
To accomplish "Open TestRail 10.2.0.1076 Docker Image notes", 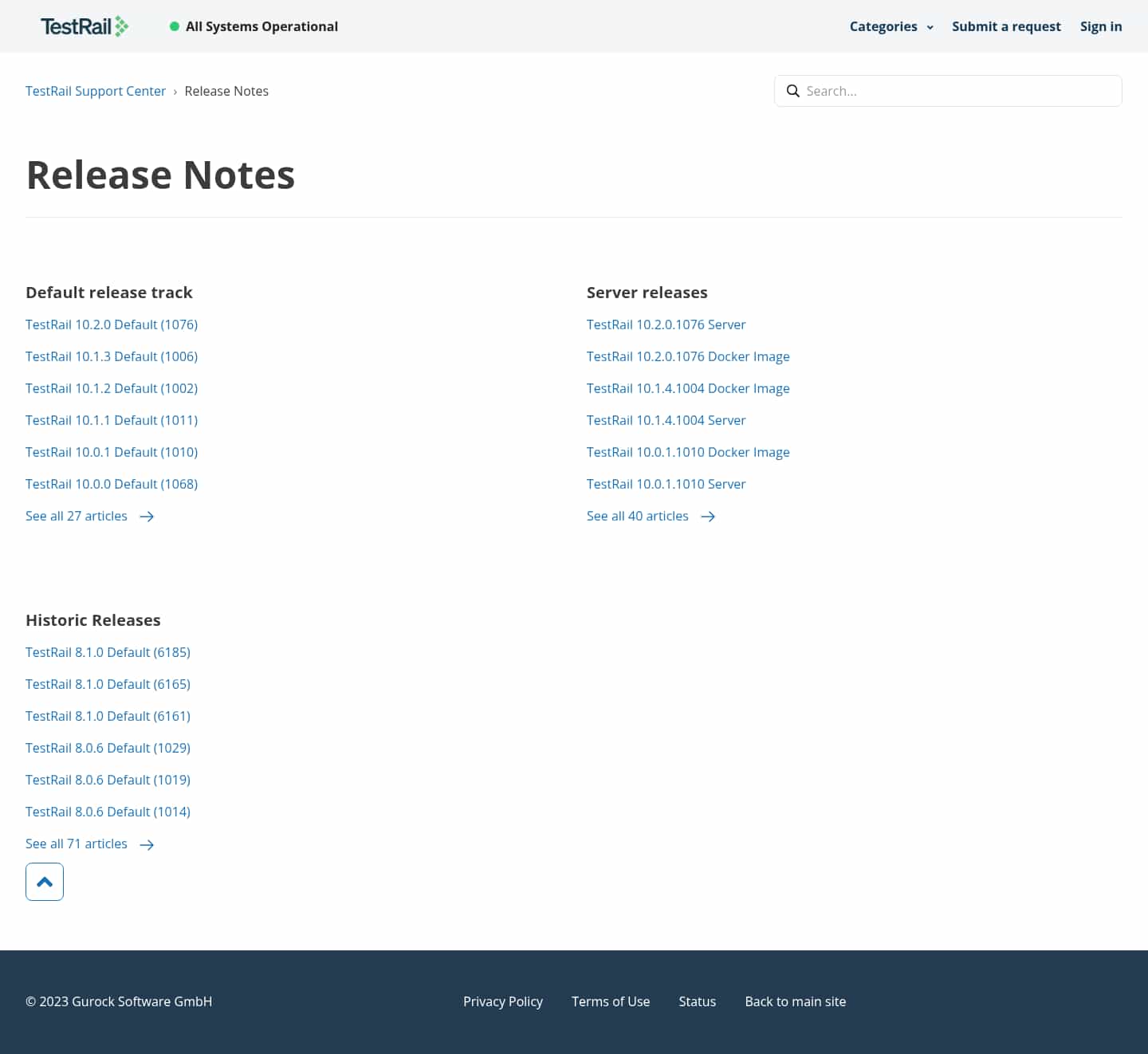I will 688,356.
